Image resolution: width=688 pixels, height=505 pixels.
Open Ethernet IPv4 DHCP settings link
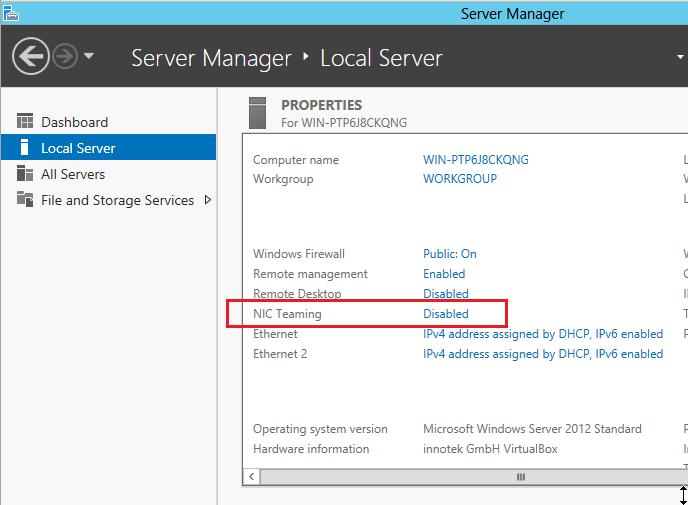[x=543, y=334]
